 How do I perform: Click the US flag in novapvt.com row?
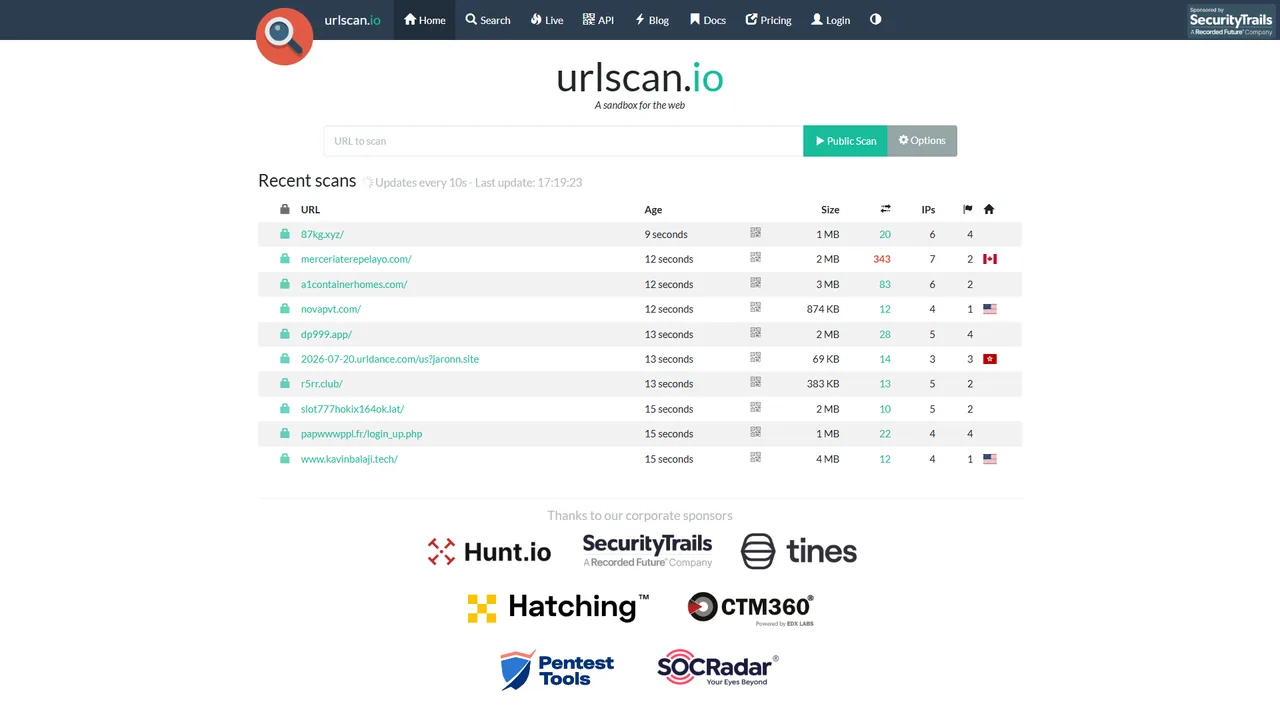(x=990, y=309)
